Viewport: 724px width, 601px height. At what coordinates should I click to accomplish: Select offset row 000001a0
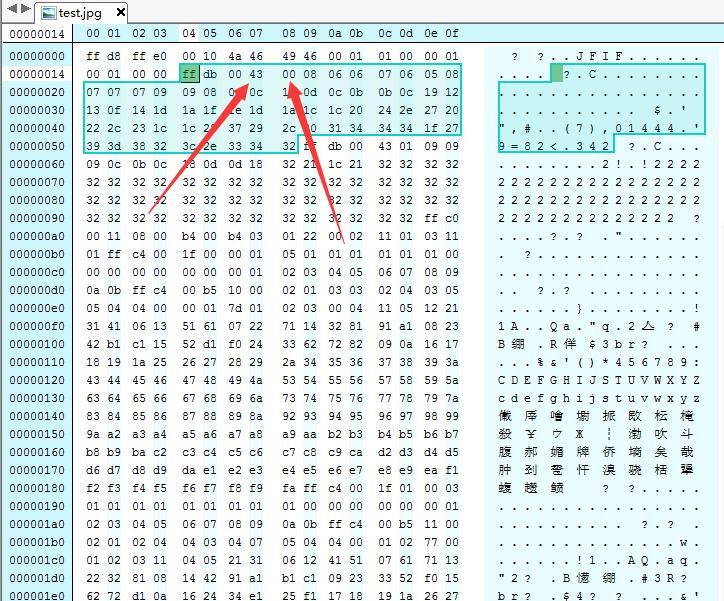tap(37, 524)
